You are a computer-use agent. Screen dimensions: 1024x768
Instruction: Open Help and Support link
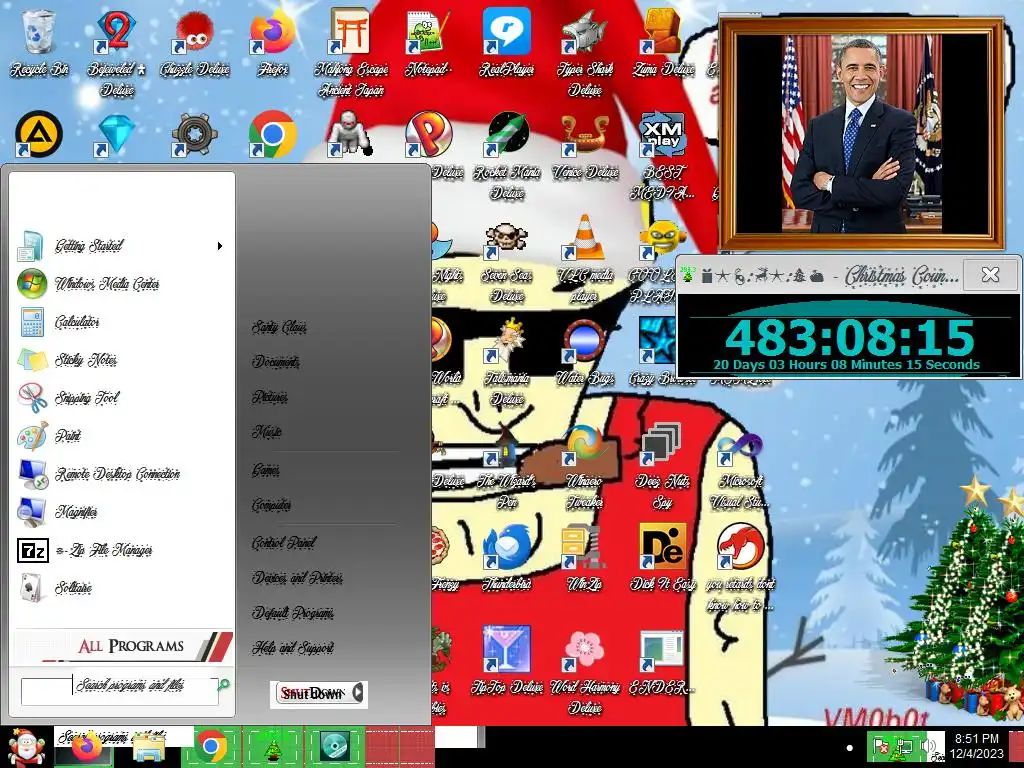[293, 648]
